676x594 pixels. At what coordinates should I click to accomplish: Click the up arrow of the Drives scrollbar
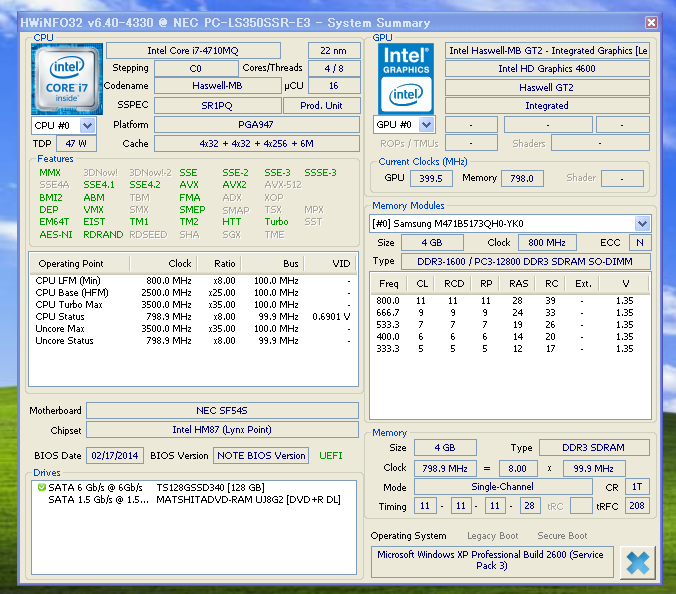(348, 487)
